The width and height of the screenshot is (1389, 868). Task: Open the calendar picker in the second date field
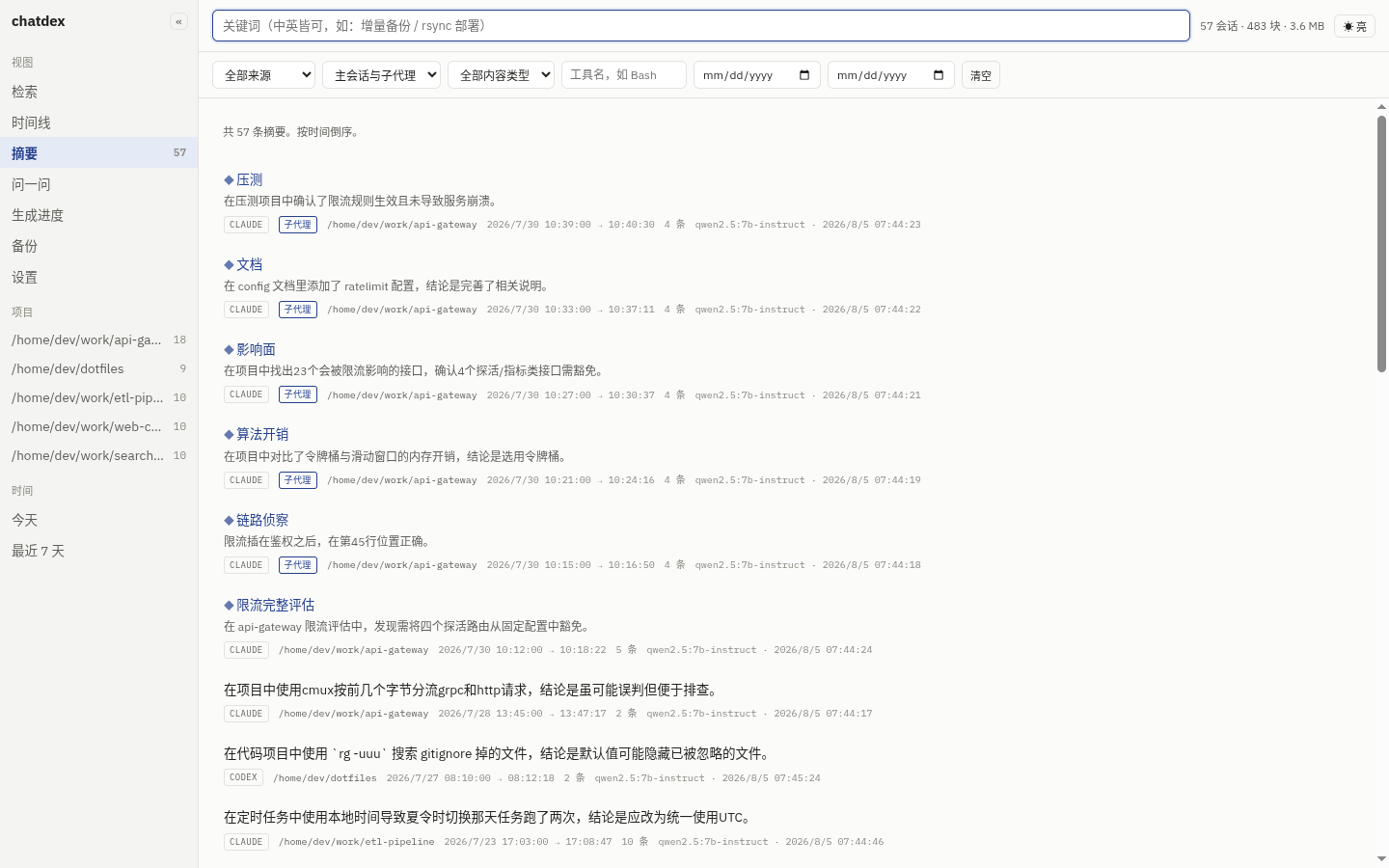click(939, 75)
